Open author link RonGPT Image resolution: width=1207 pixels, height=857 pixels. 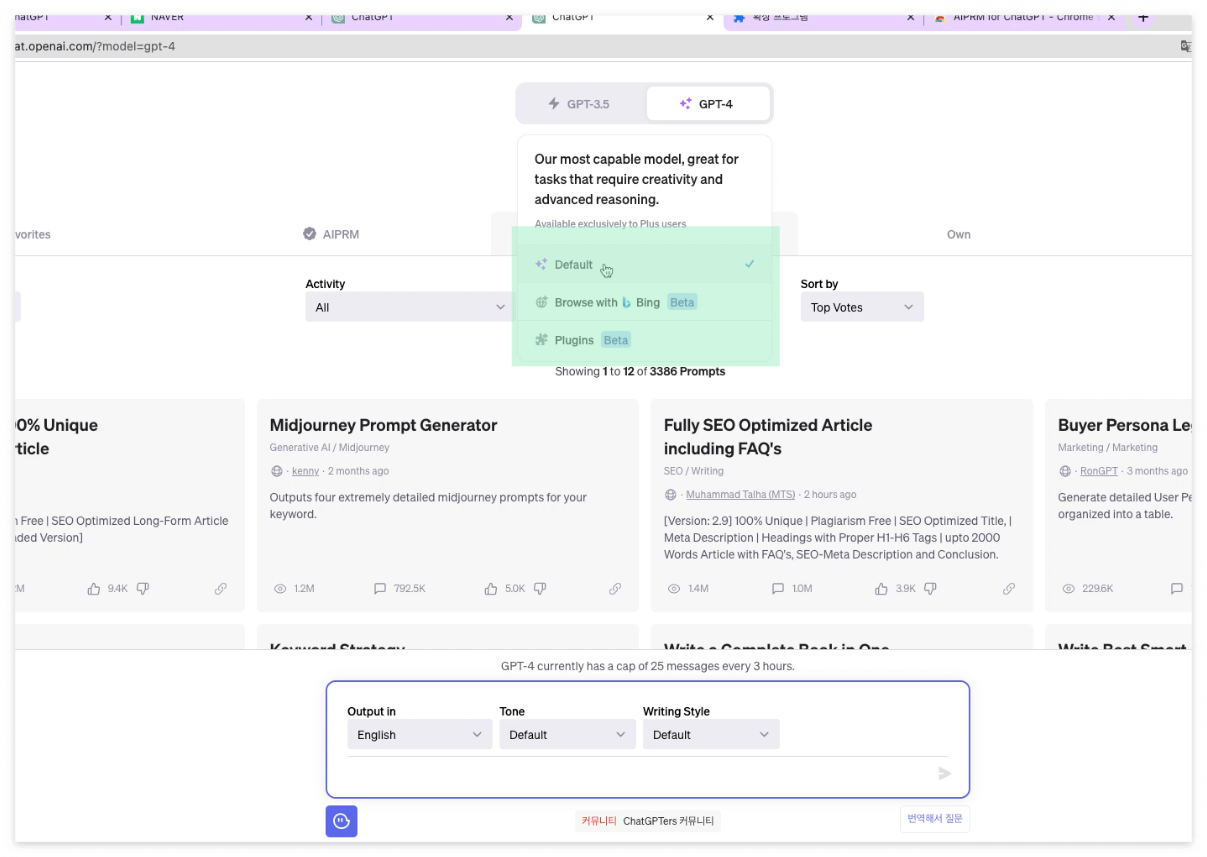1099,471
